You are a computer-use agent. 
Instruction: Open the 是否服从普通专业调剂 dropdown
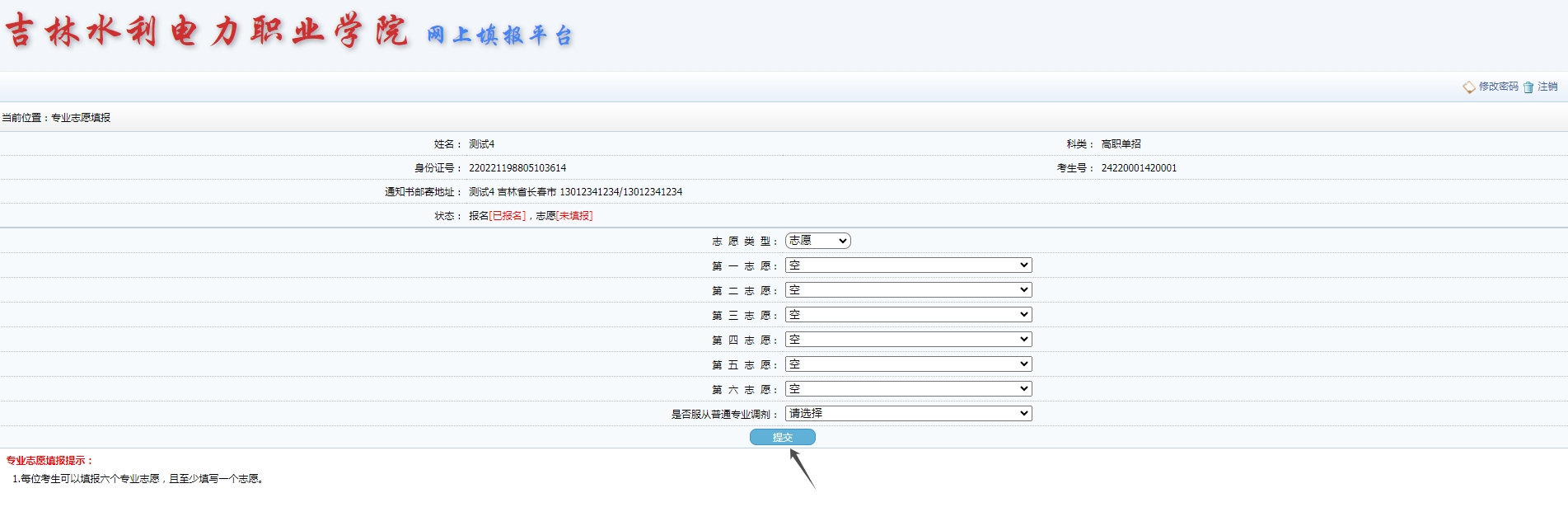pyautogui.click(x=908, y=414)
